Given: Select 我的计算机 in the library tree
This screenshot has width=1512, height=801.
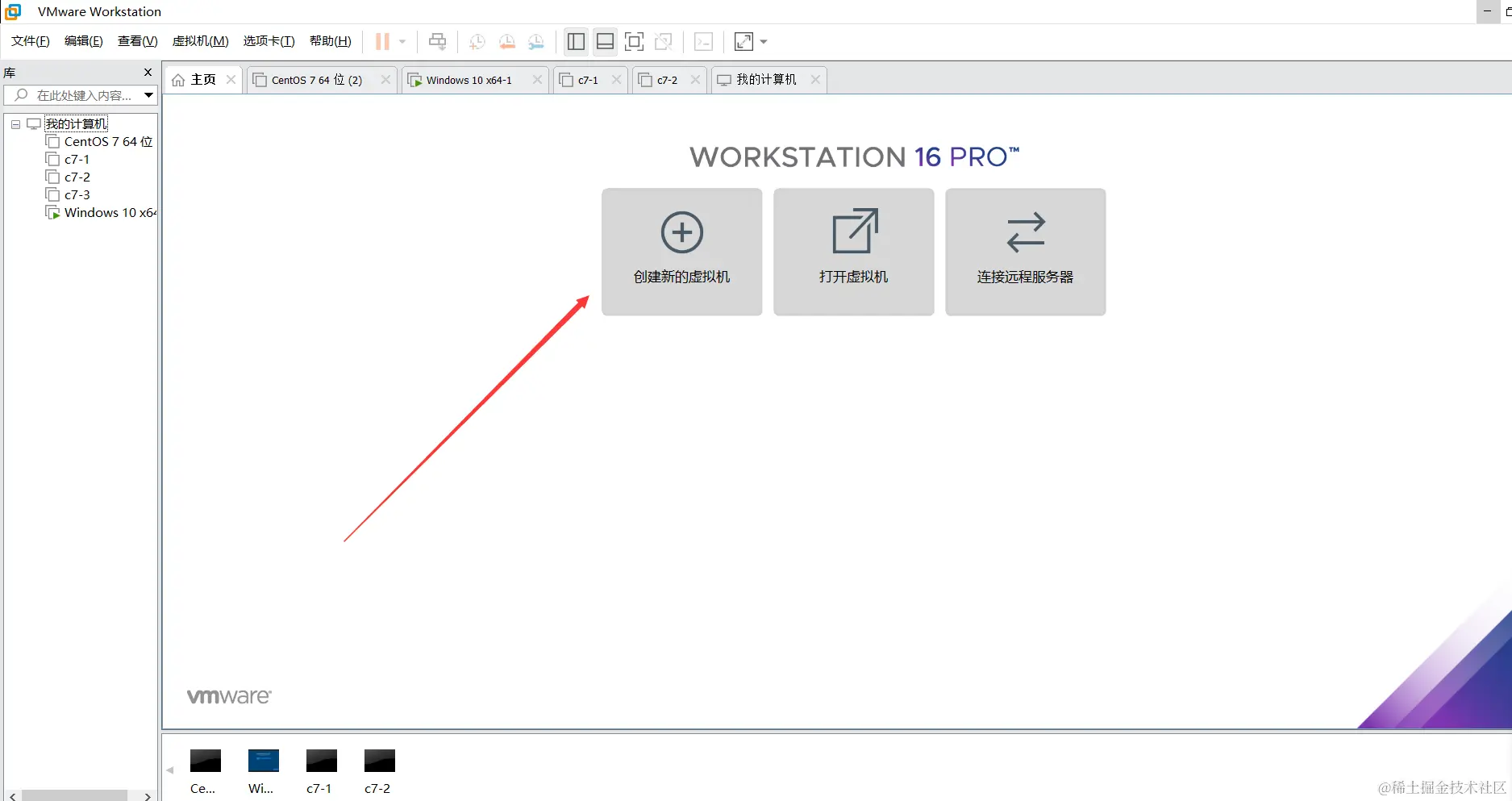Looking at the screenshot, I should click(x=76, y=123).
